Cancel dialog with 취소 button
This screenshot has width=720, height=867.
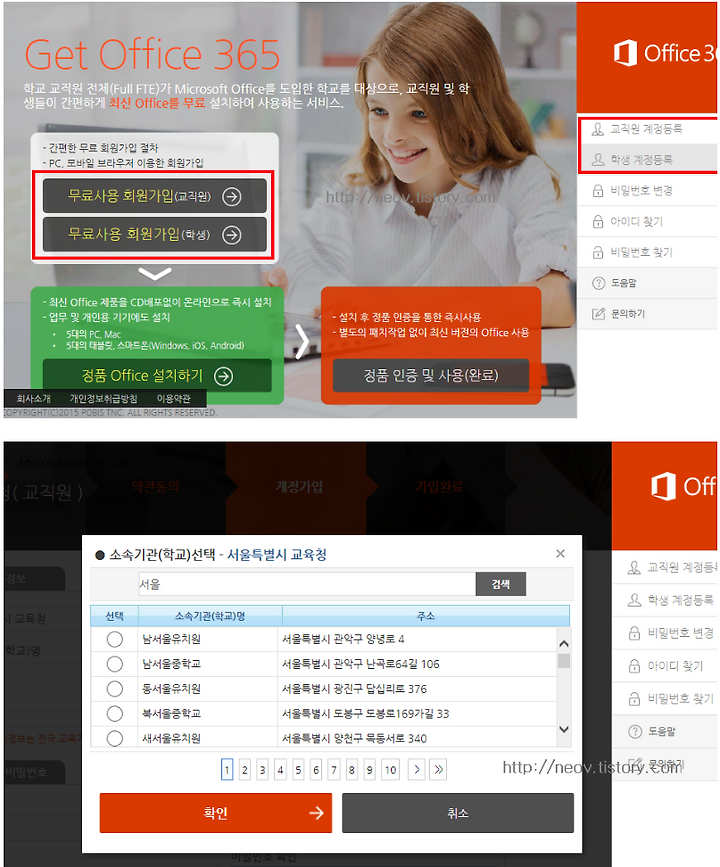[458, 813]
